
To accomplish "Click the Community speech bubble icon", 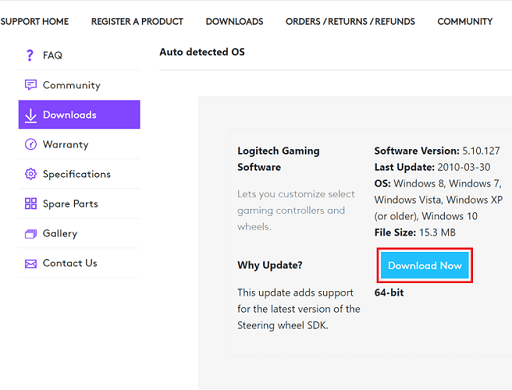I will (31, 85).
